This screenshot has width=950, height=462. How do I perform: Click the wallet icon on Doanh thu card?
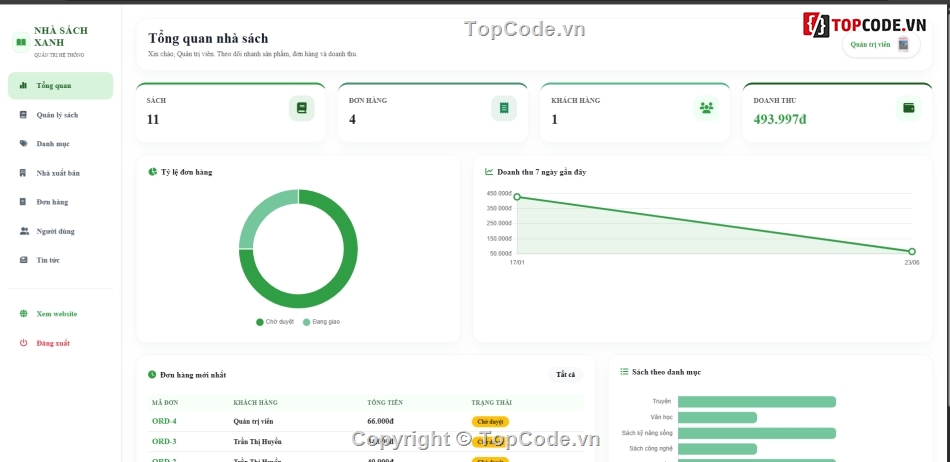coord(909,108)
